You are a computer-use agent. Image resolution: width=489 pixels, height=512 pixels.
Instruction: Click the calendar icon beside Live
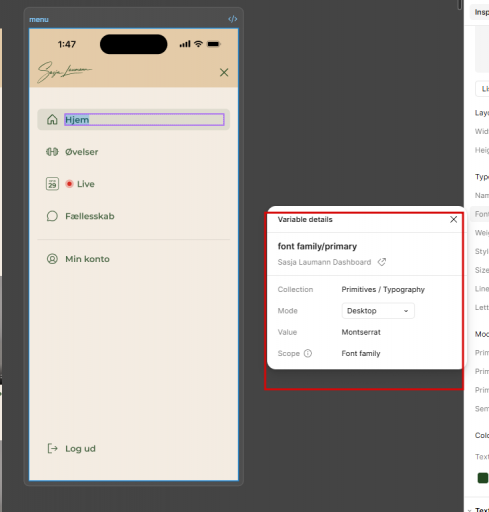52,184
